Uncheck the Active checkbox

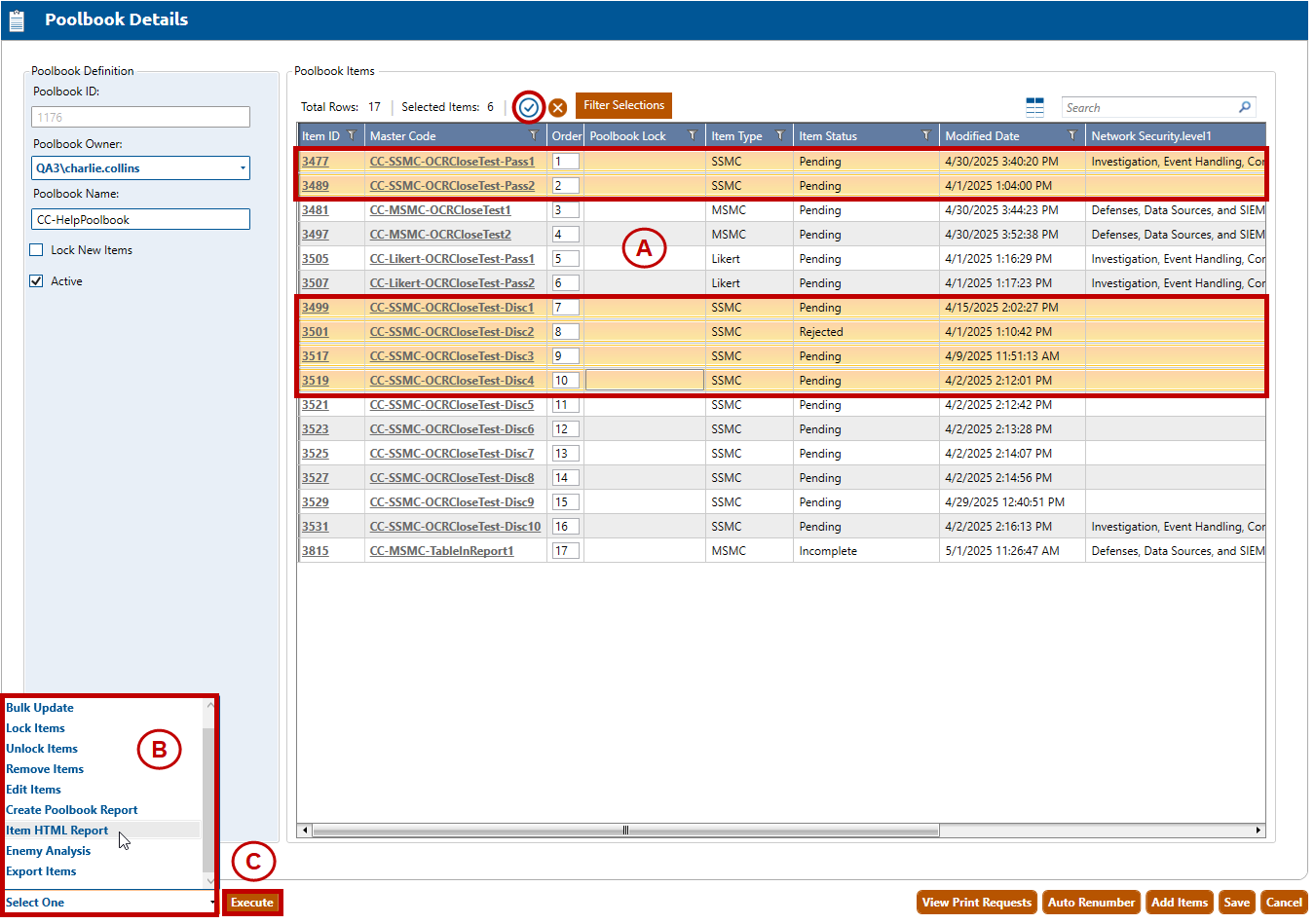37,281
